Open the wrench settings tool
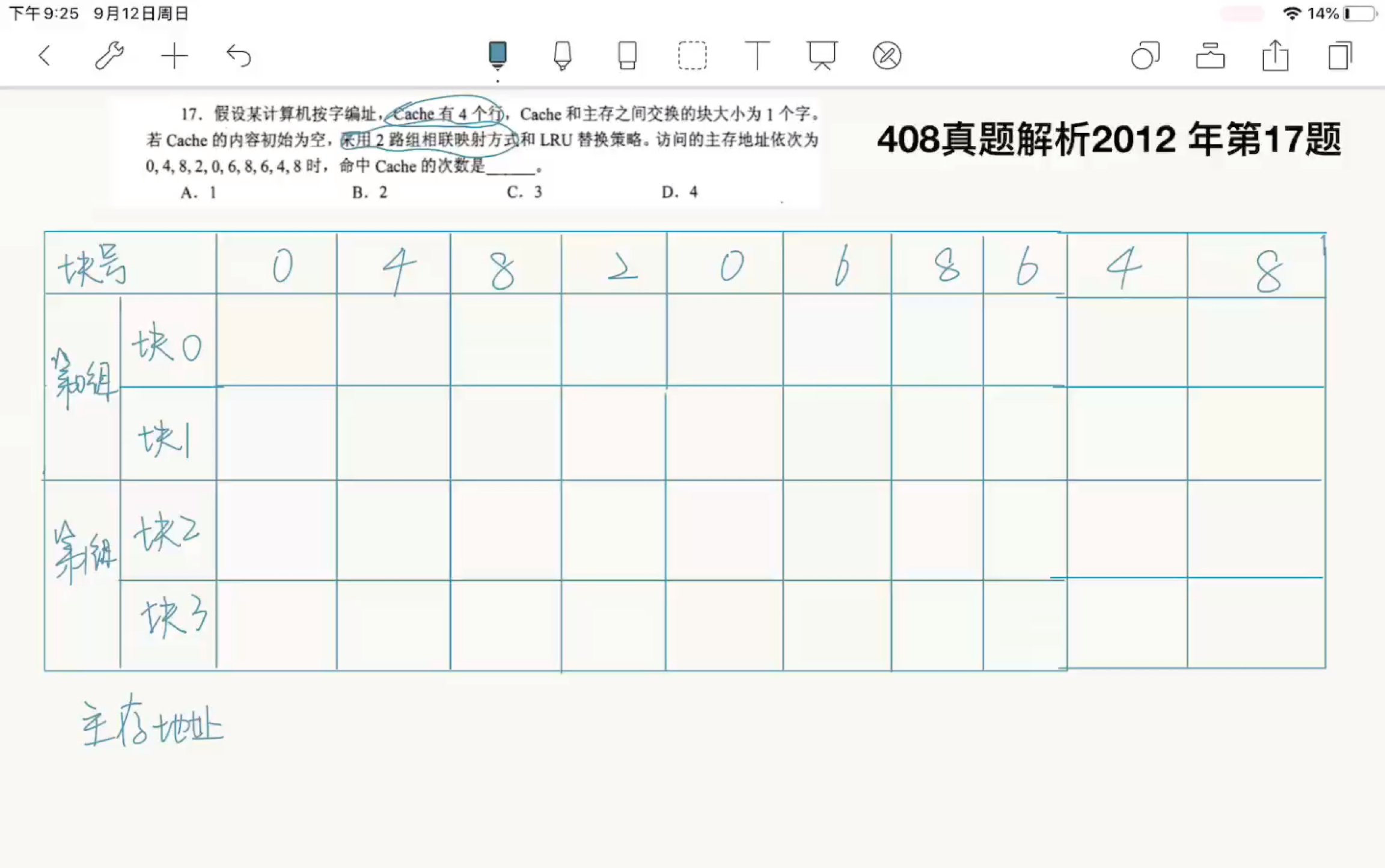 click(109, 56)
